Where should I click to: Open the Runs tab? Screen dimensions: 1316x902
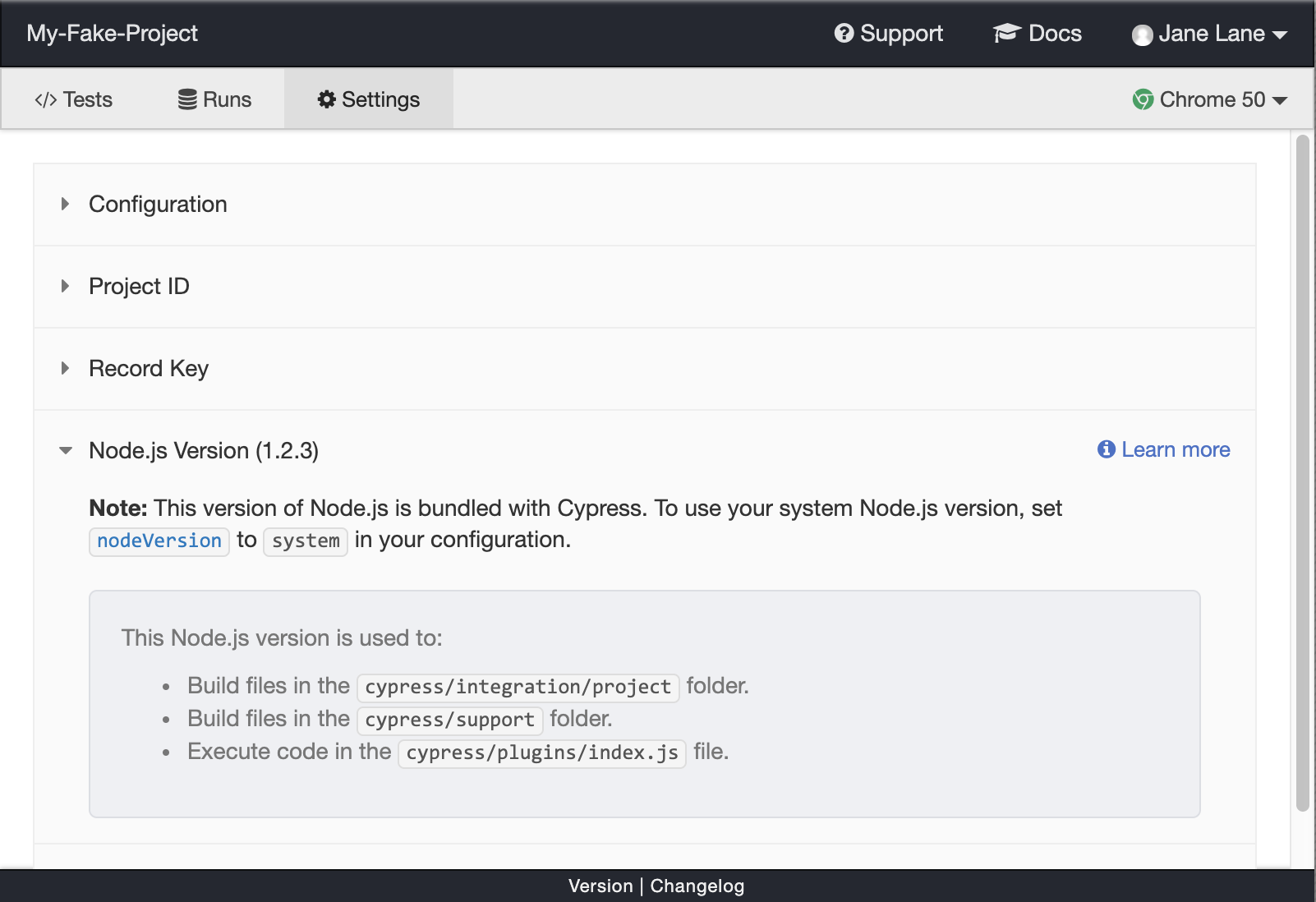click(214, 99)
